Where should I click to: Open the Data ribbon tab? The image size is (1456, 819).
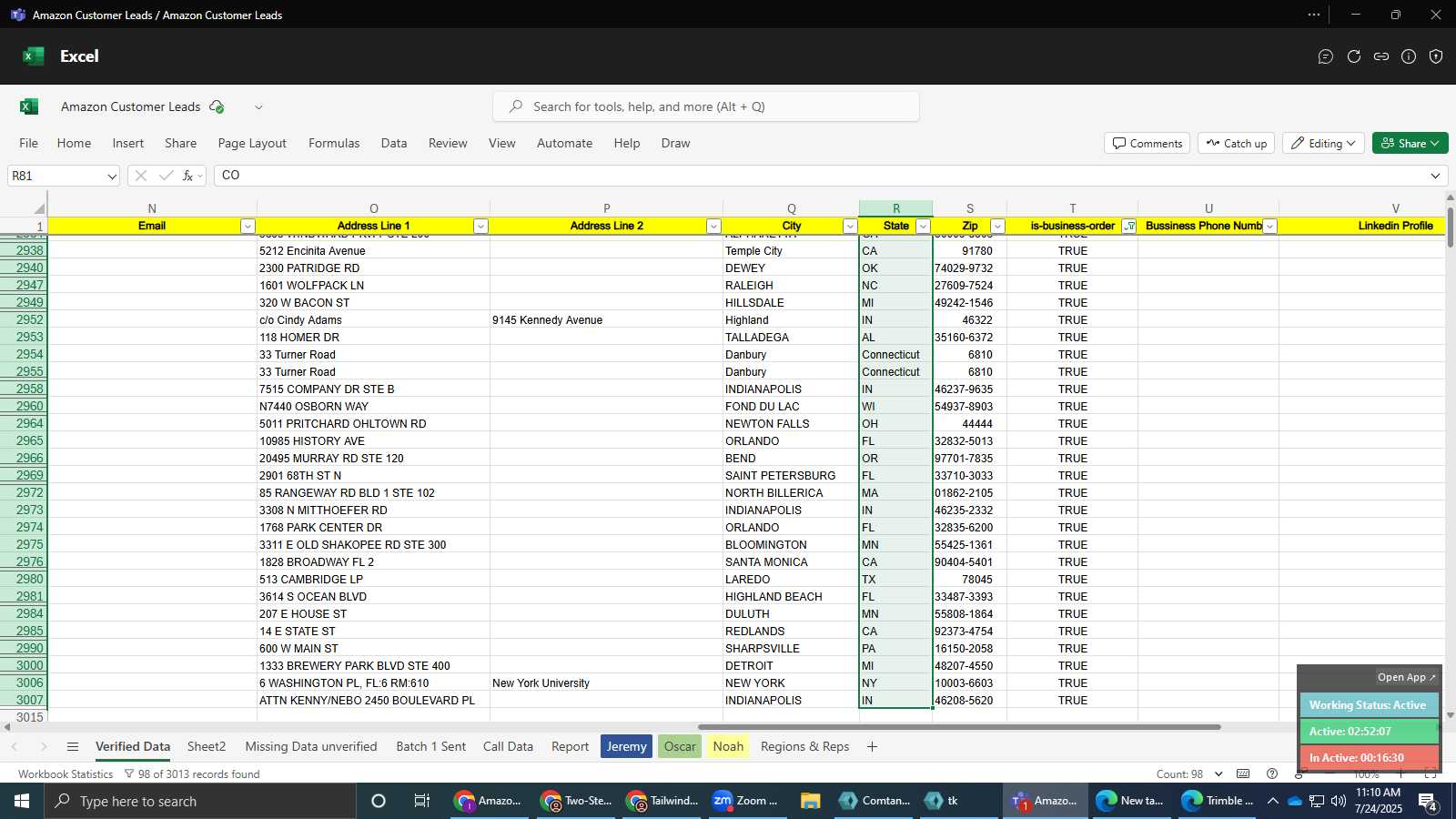pyautogui.click(x=394, y=143)
